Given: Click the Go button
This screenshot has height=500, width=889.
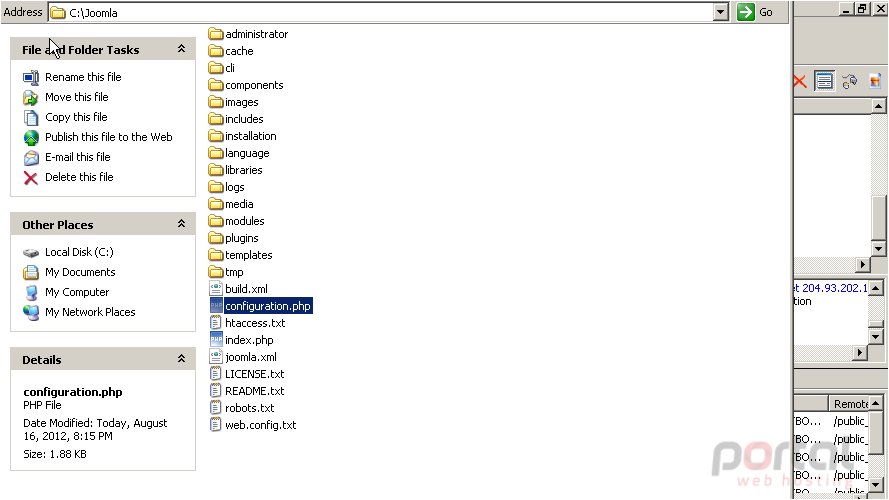Looking at the screenshot, I should tap(756, 12).
